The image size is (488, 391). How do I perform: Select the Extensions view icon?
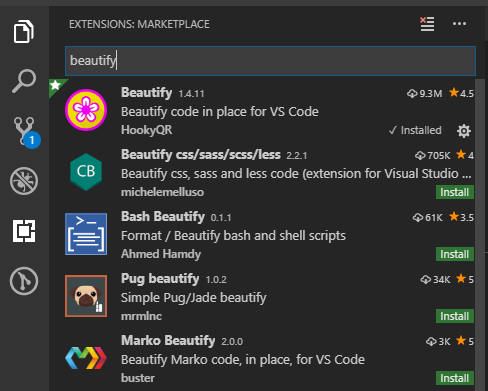(24, 231)
